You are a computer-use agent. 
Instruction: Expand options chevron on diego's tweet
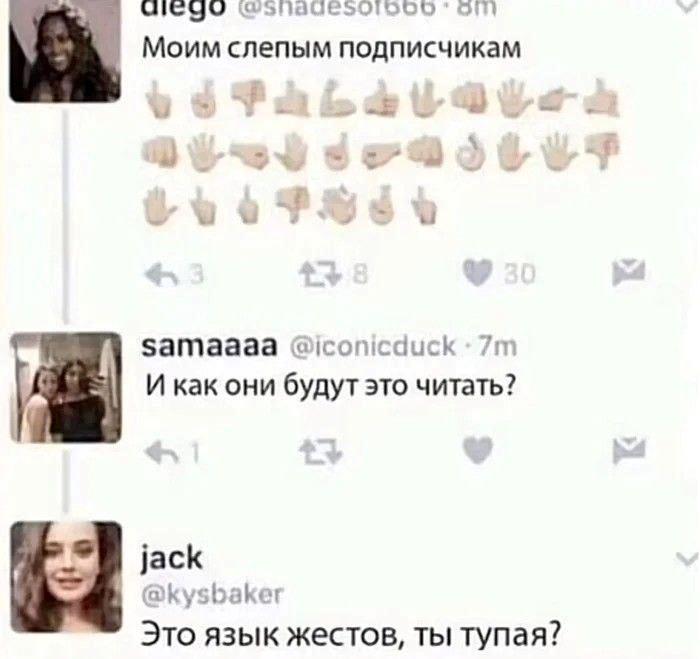688,6
